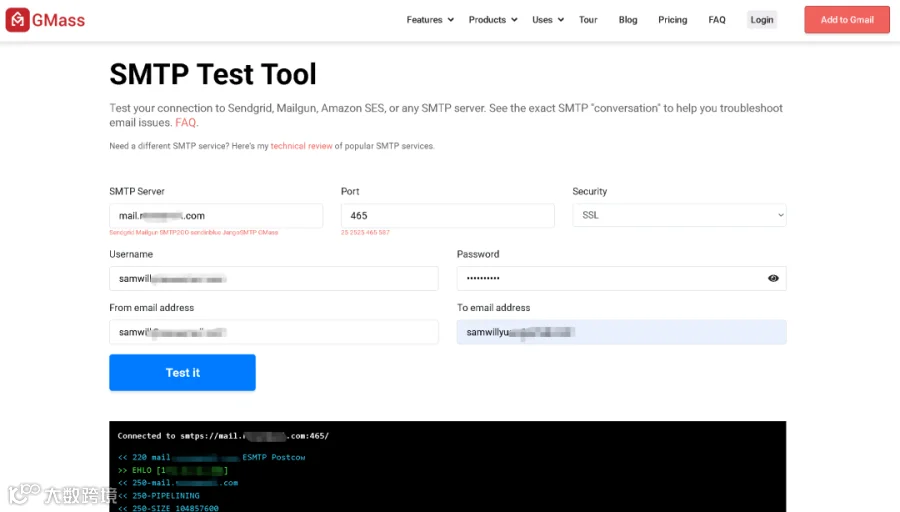Toggle password visibility eye icon
The image size is (900, 512).
773,278
